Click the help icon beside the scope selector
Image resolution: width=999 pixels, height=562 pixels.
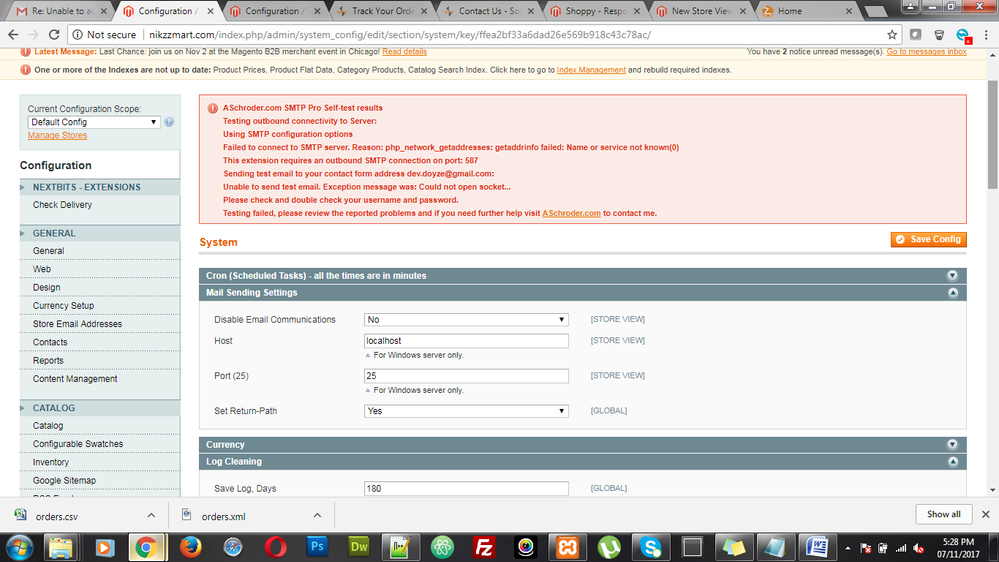[169, 122]
